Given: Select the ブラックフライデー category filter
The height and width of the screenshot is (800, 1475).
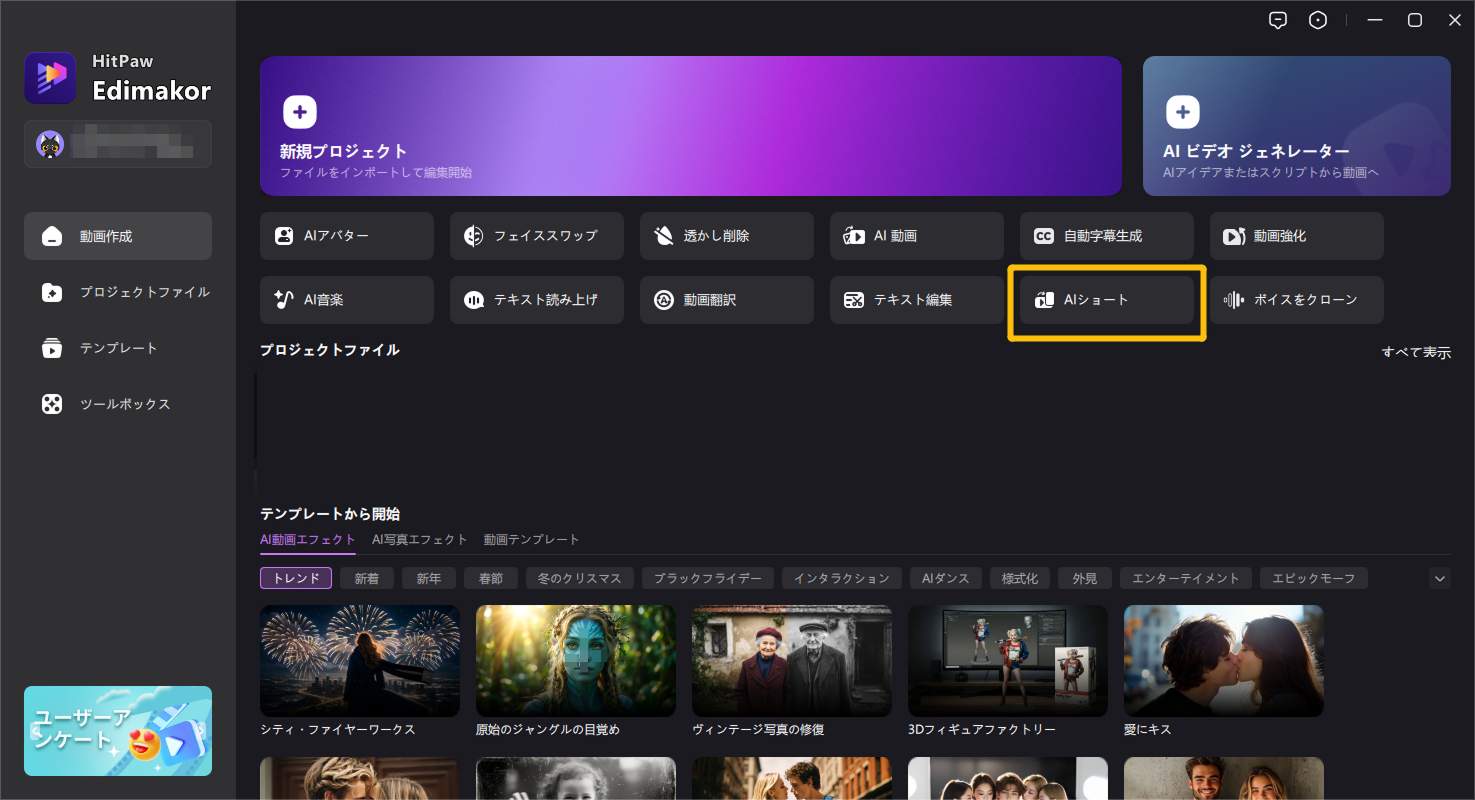Looking at the screenshot, I should [x=707, y=578].
